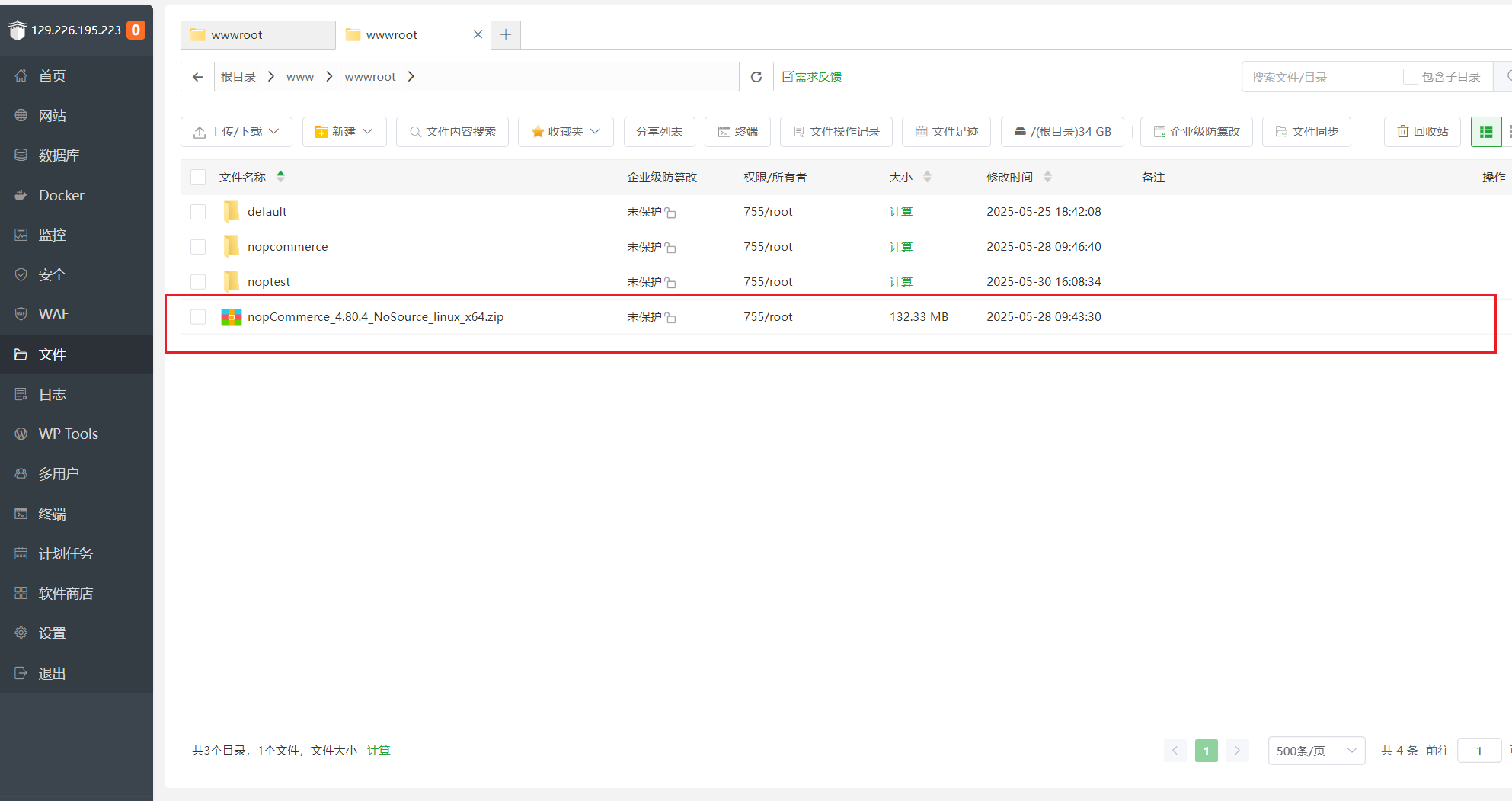Image resolution: width=1512 pixels, height=801 pixels.
Task: Click /(根目录)34 GB disk button
Action: point(1063,132)
